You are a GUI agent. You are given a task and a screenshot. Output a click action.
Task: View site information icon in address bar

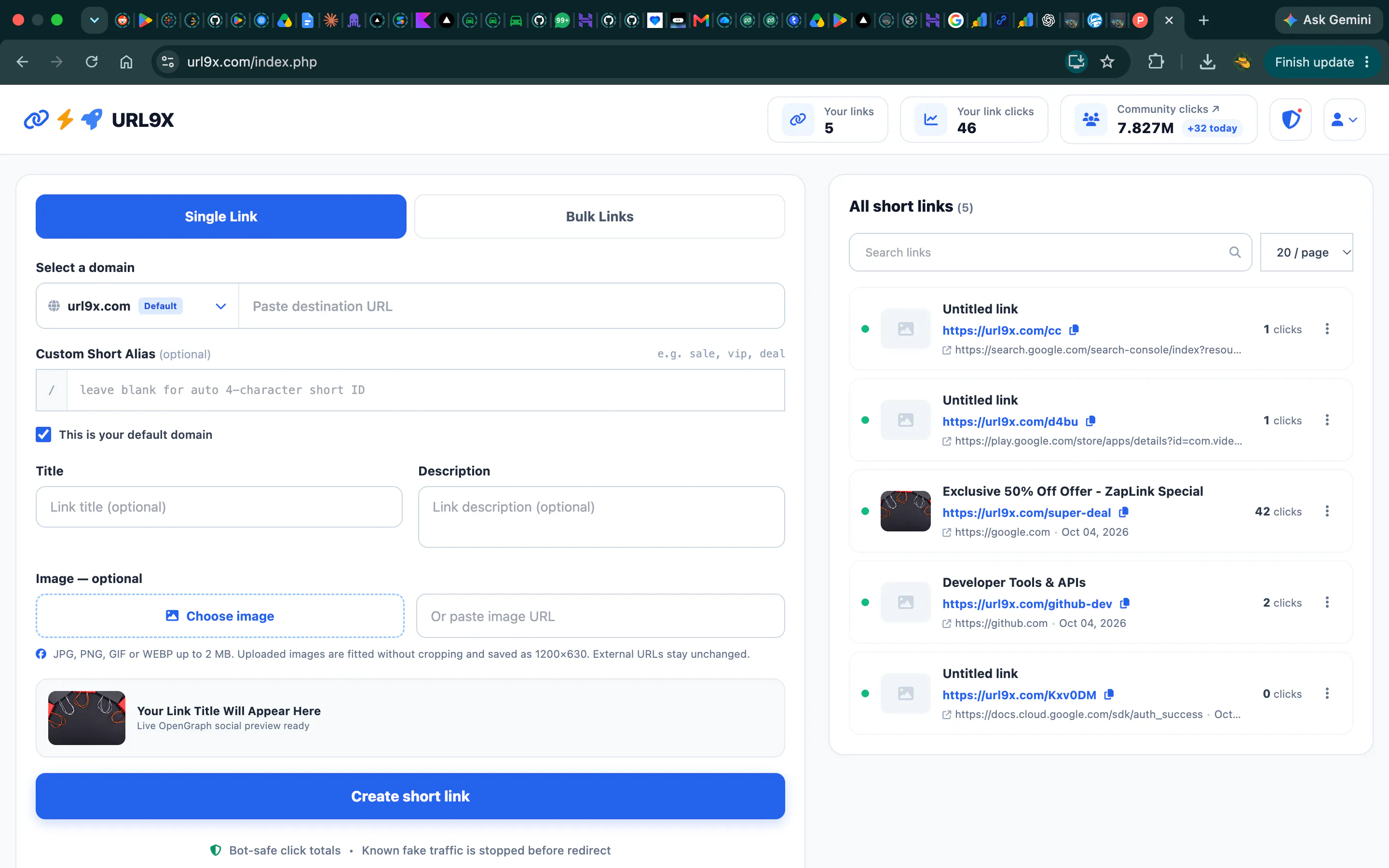tap(168, 62)
